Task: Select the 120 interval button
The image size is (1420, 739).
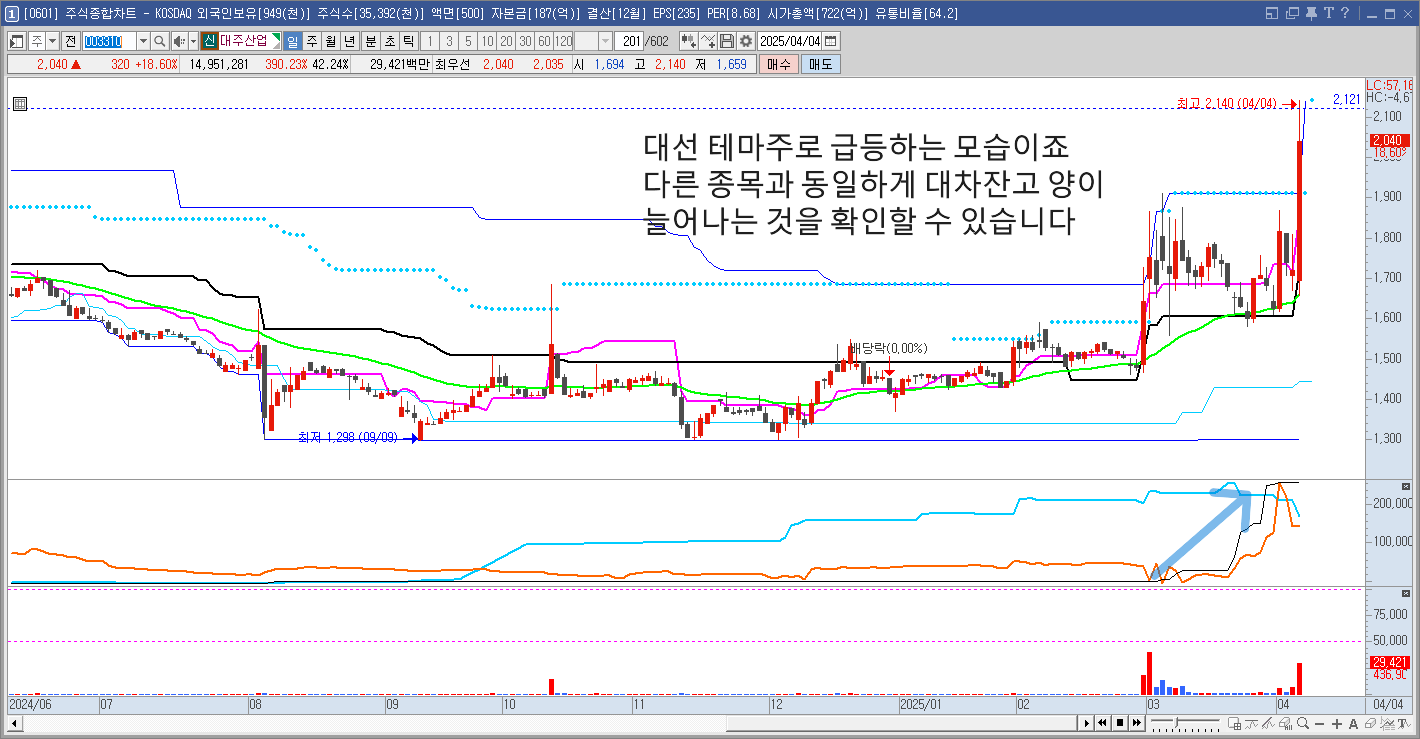Action: 563,41
